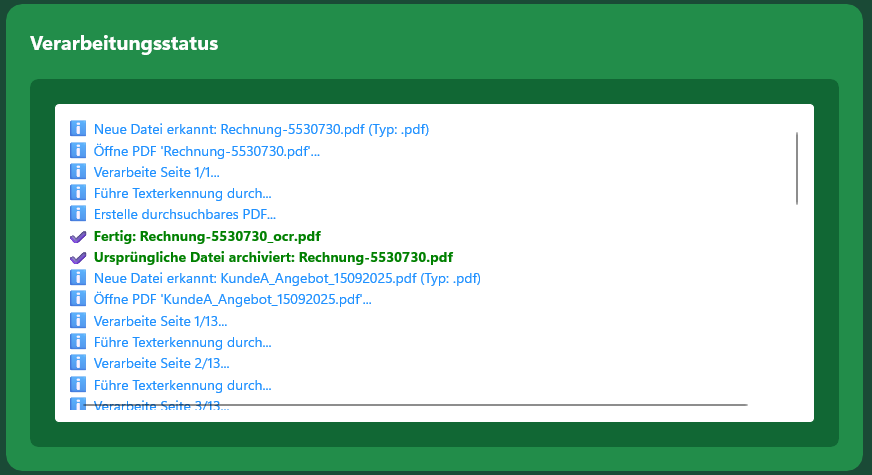Screen dimensions: 872x475
Task: Click checkmark icon beside 'Fertig: Rechnung-5530730_ocr.pdf'
Action: click(78, 236)
